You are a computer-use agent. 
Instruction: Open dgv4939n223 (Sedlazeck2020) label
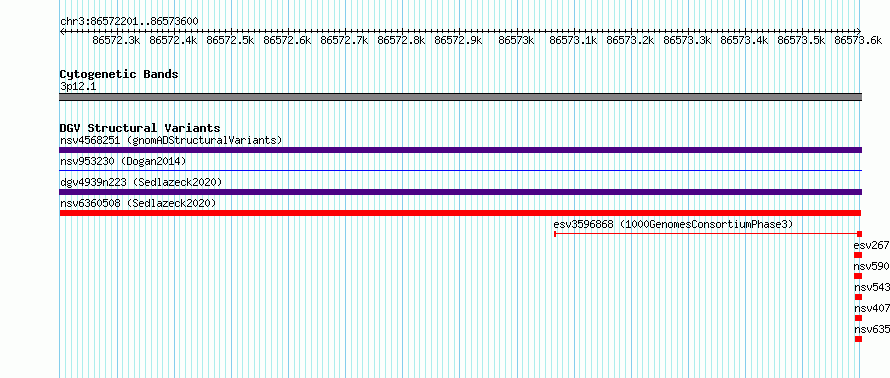(x=141, y=182)
